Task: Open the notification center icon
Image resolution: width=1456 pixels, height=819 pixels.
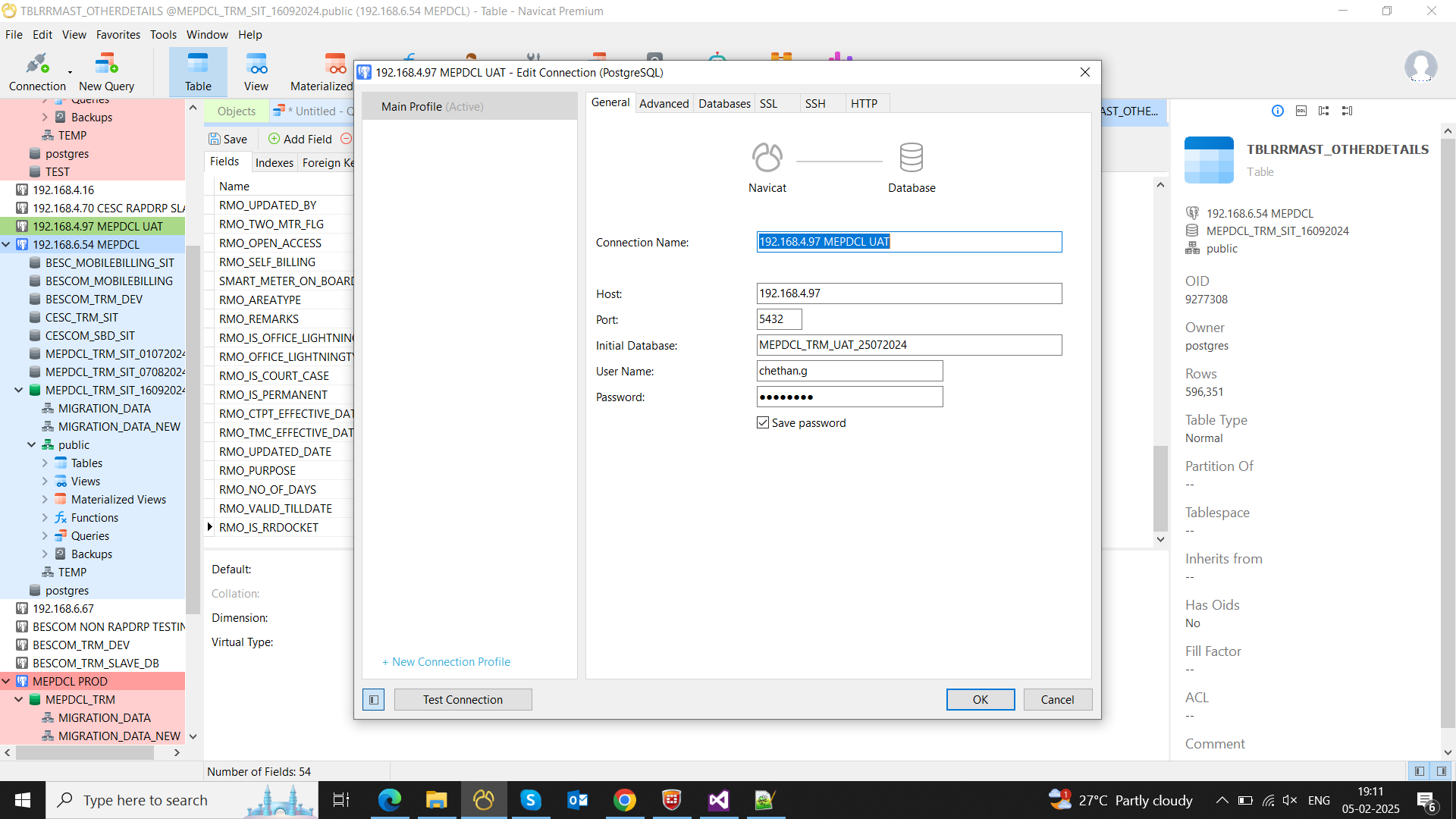Action: (1426, 801)
